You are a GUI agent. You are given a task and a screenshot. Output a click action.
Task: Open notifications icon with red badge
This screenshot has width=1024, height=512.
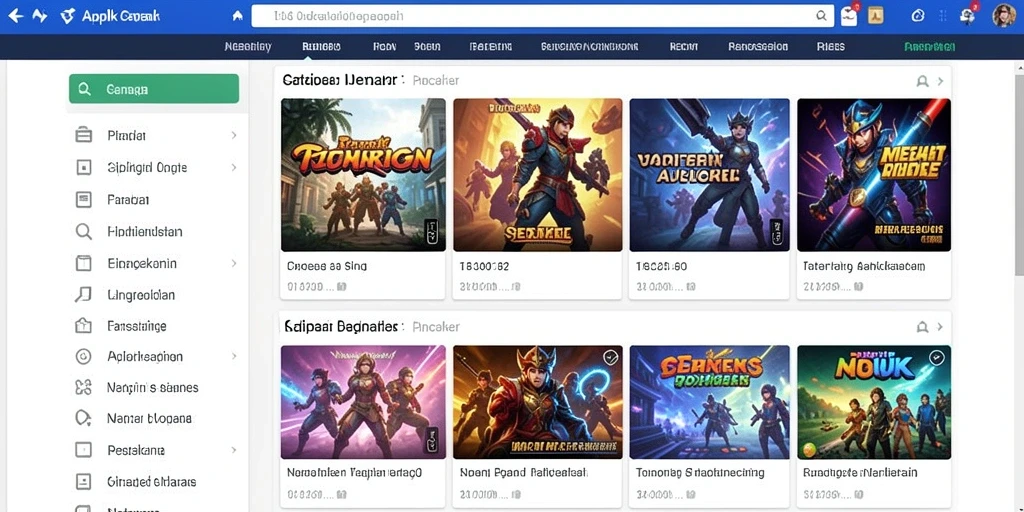coord(968,16)
